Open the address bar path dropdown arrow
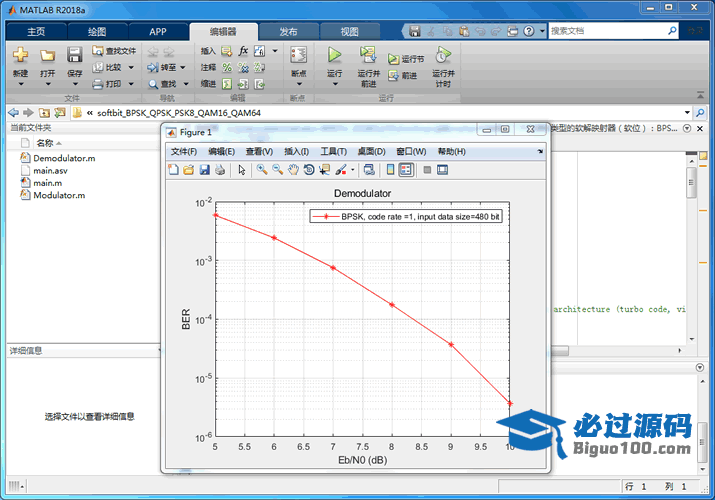 [x=687, y=113]
